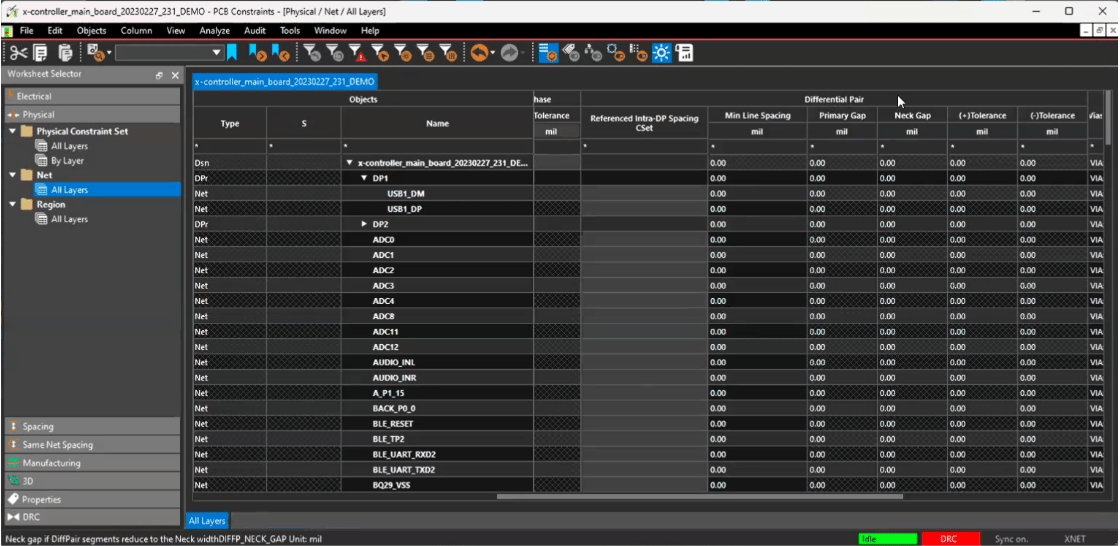Open the Find icon's dropdown arrow

coord(109,54)
